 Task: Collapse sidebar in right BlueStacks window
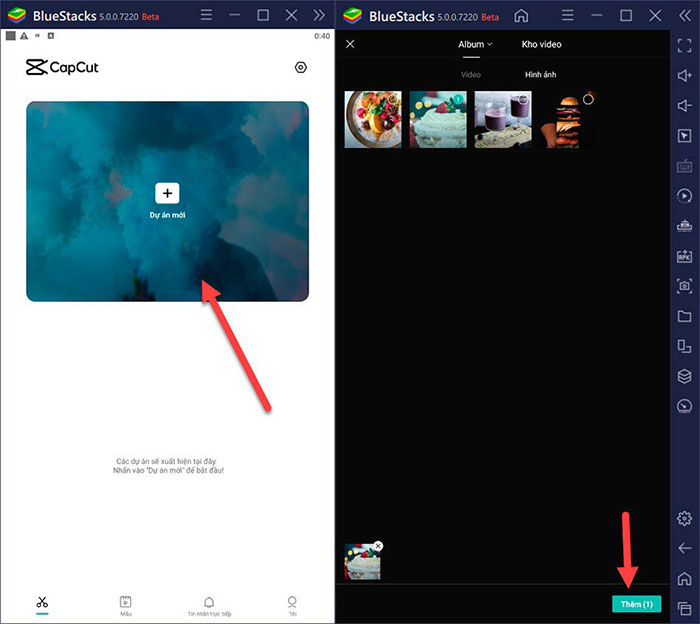(684, 16)
